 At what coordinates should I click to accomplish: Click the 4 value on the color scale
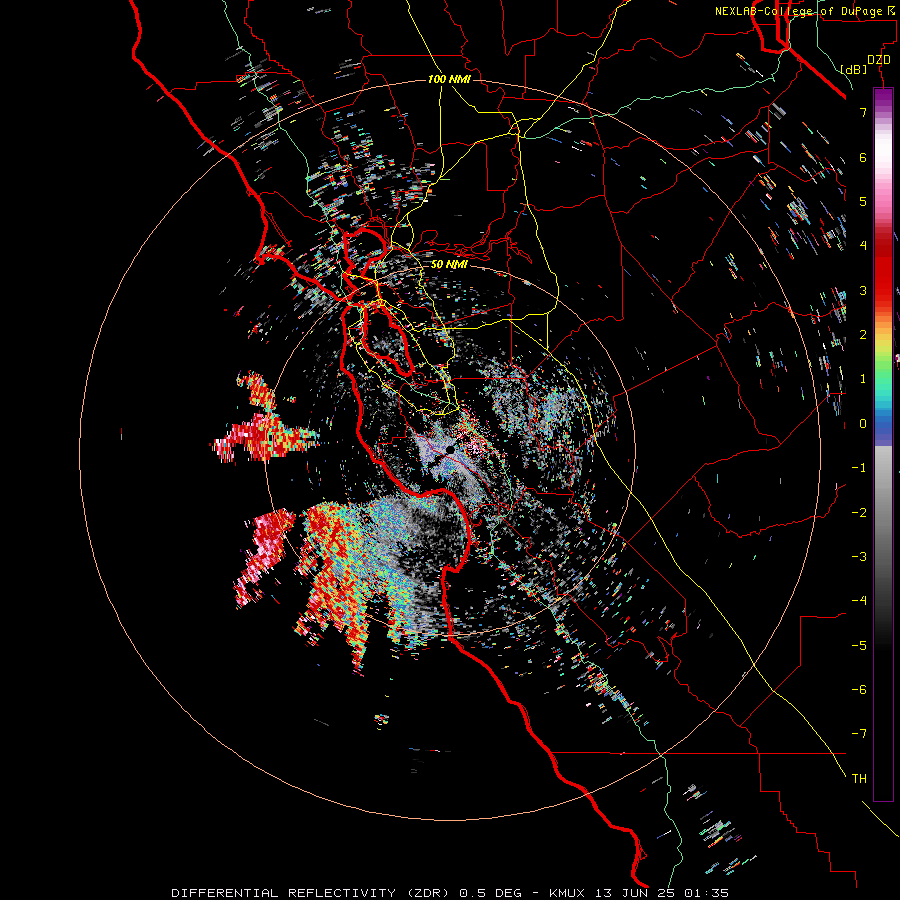pos(863,246)
